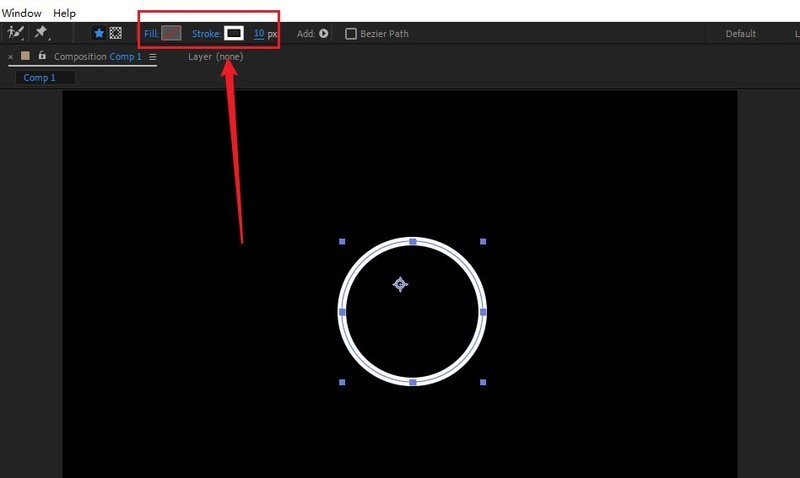800x478 pixels.
Task: Enable the star 'Tool Creates Shape' option
Action: click(98, 33)
